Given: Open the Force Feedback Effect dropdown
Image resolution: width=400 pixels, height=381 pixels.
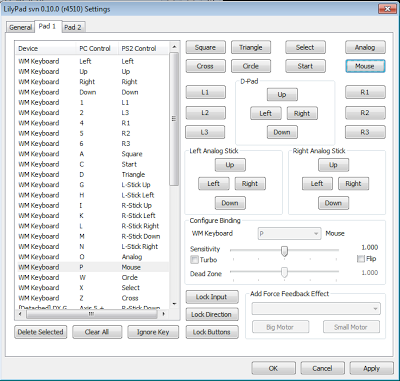Looking at the screenshot, I should pyautogui.click(x=316, y=309).
